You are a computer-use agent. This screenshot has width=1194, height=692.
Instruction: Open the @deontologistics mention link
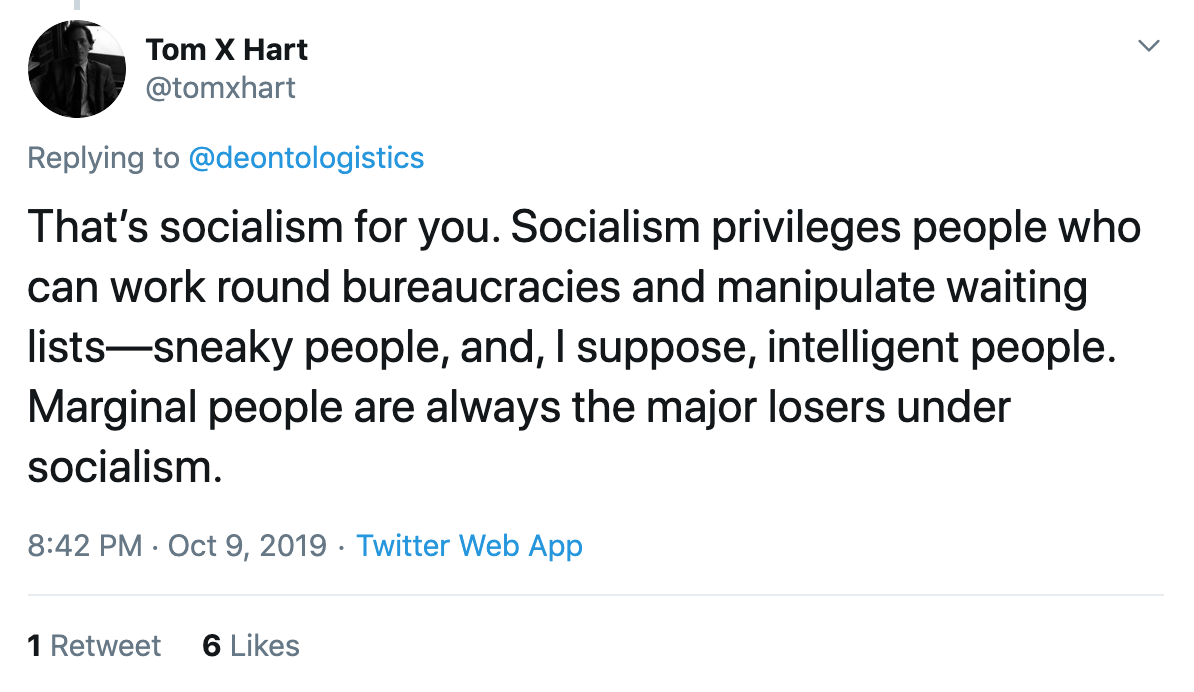pyautogui.click(x=306, y=157)
